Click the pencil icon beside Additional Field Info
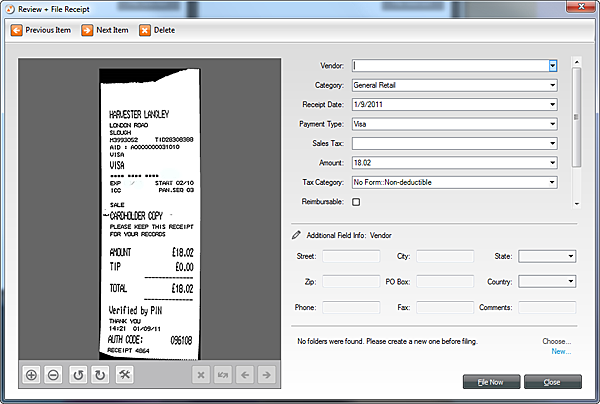The height and width of the screenshot is (404, 600). (296, 235)
